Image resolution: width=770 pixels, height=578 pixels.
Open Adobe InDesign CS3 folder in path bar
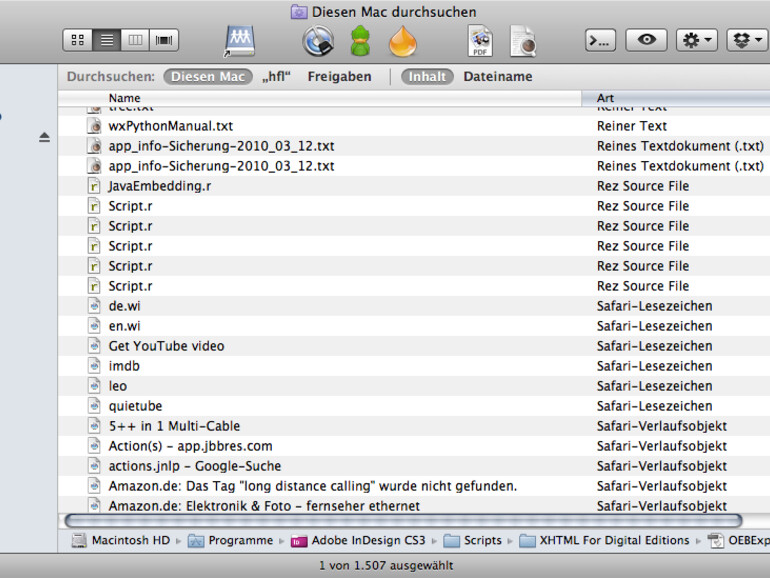364,540
